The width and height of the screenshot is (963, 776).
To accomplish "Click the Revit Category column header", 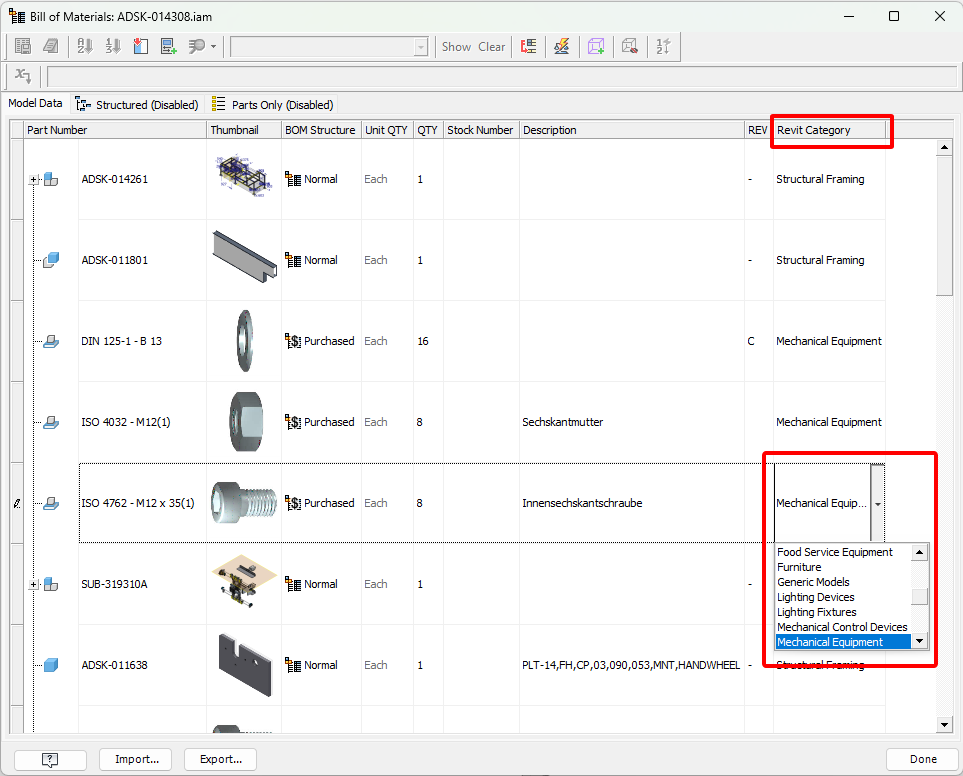I will pyautogui.click(x=829, y=130).
